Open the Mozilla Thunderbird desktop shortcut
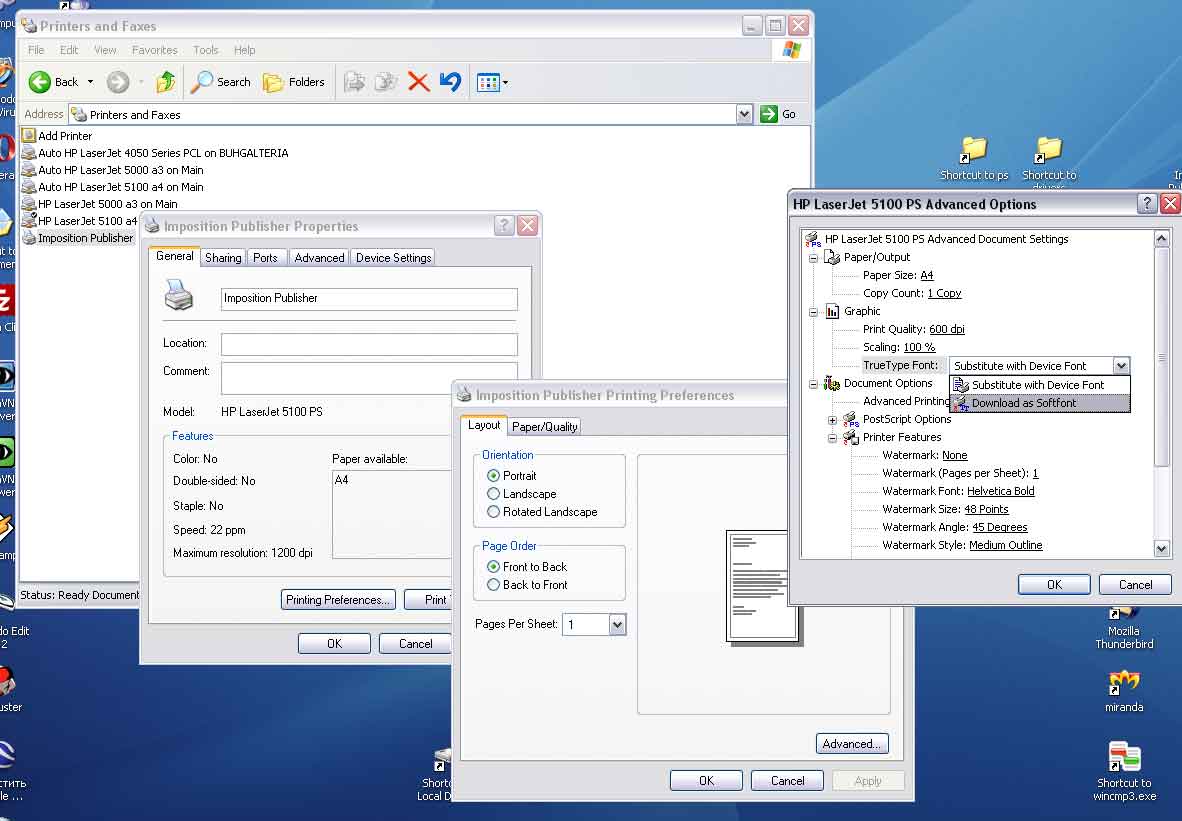 tap(1124, 628)
